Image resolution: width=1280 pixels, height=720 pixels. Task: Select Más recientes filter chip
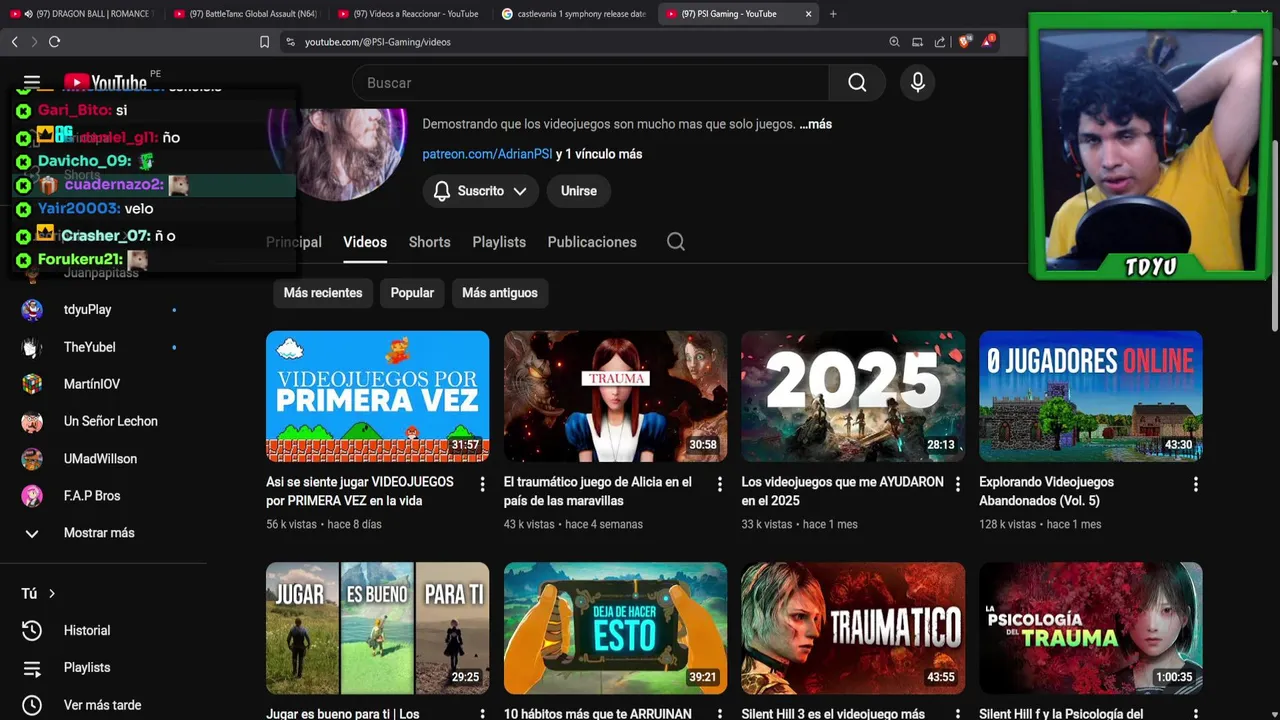tap(322, 293)
